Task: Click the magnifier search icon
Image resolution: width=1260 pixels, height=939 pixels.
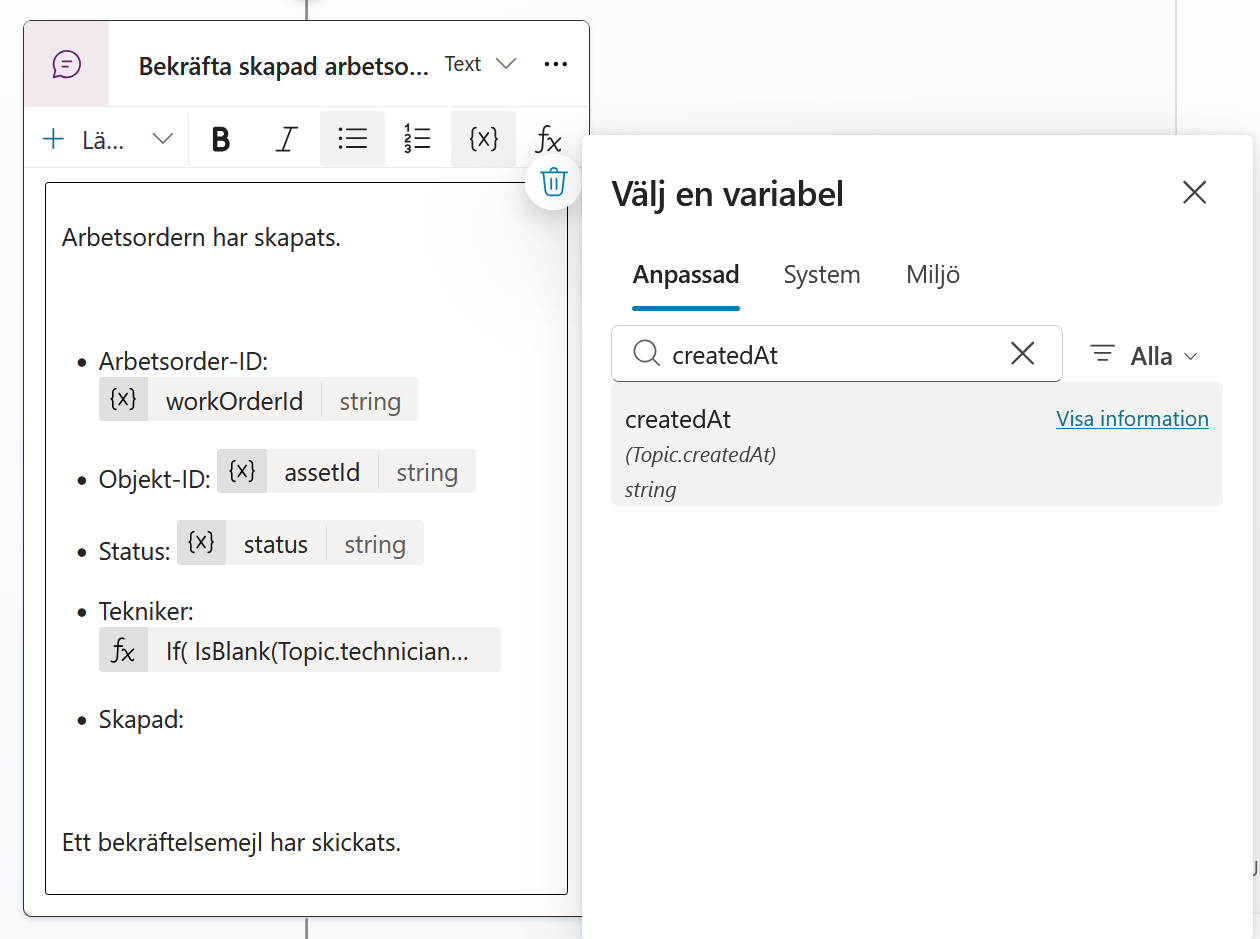Action: (647, 353)
